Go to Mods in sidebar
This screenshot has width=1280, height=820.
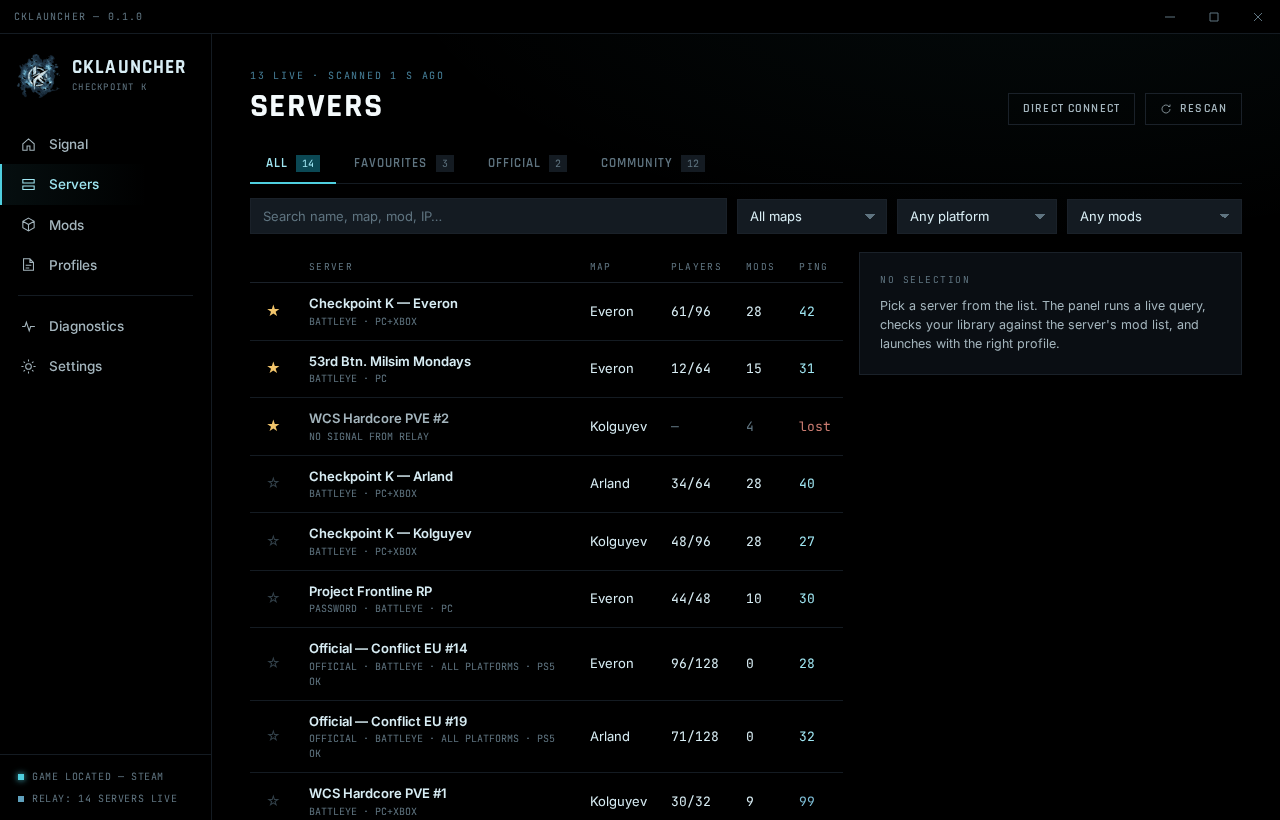pos(105,225)
